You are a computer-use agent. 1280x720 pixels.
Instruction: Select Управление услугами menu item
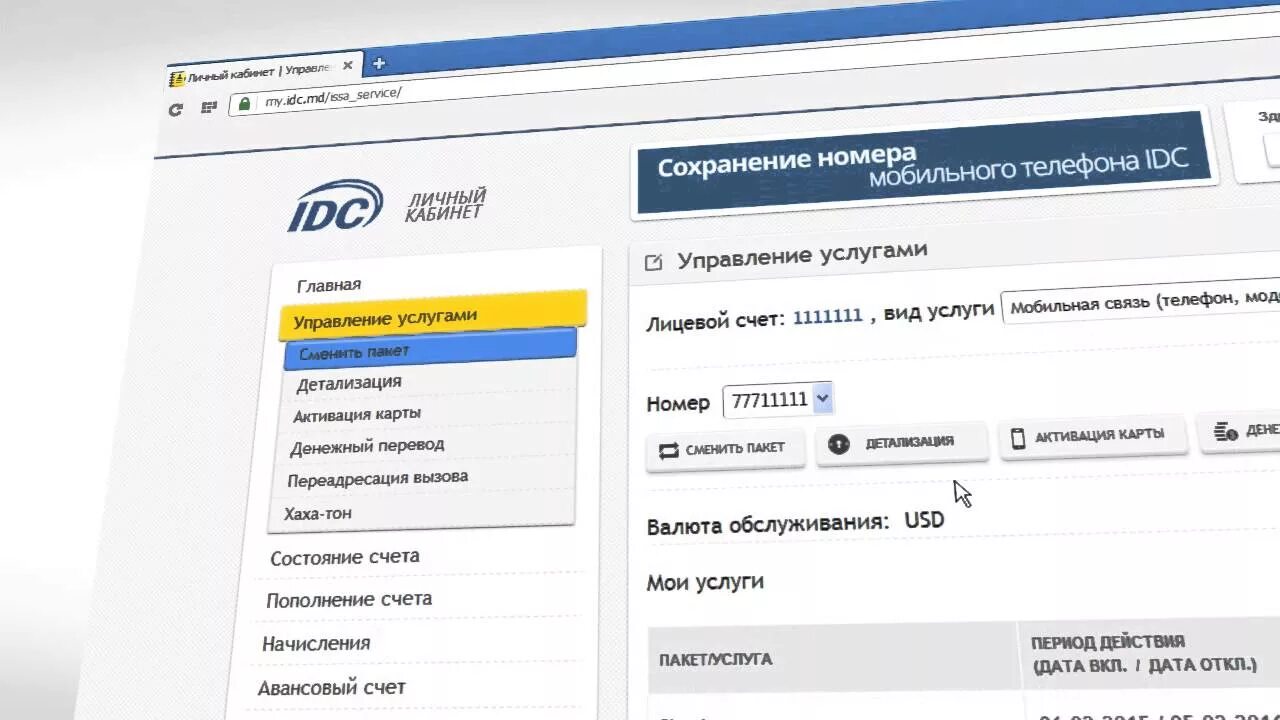pyautogui.click(x=433, y=315)
